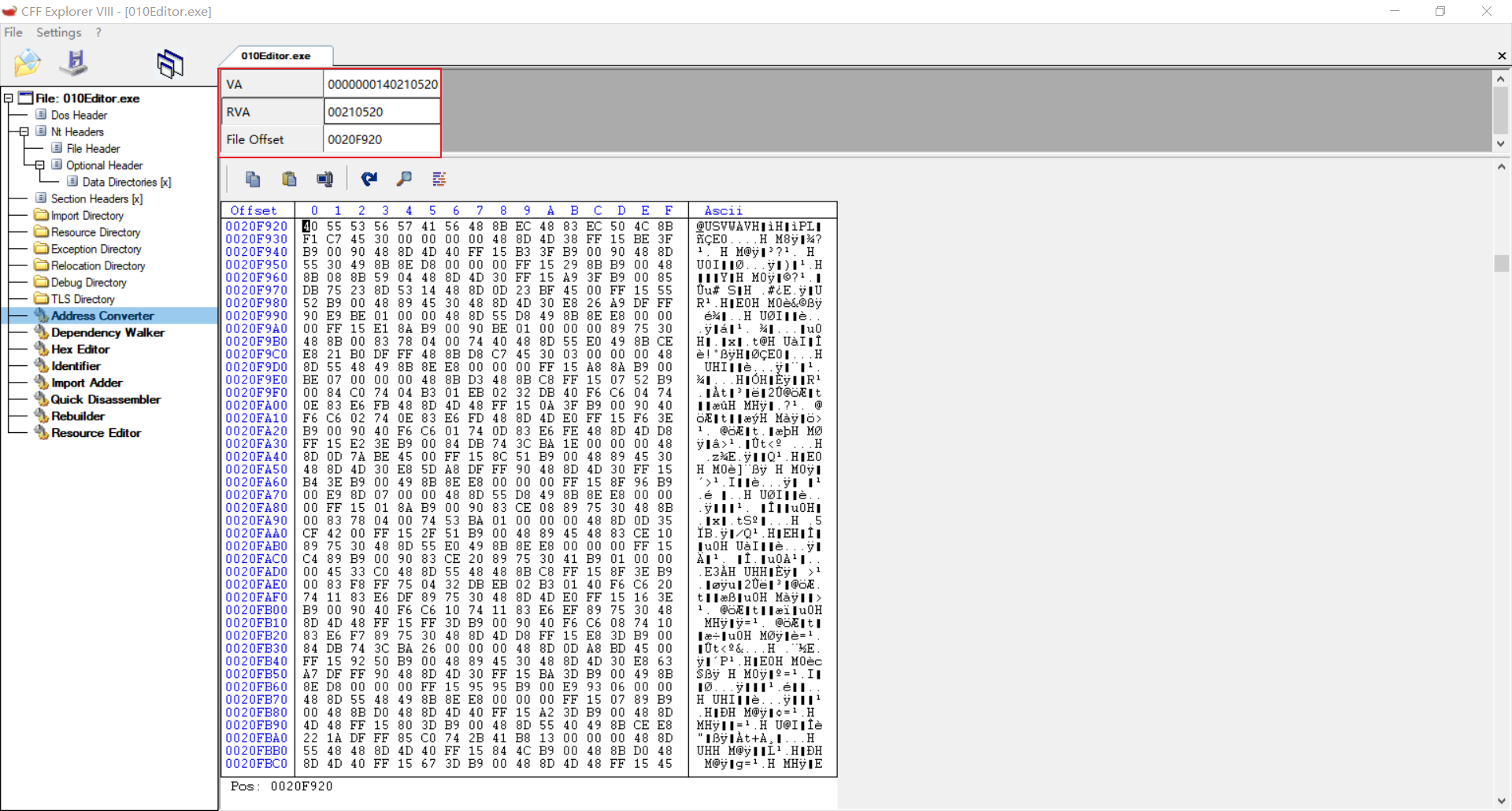Open Data Directories [x] node

pyautogui.click(x=126, y=182)
